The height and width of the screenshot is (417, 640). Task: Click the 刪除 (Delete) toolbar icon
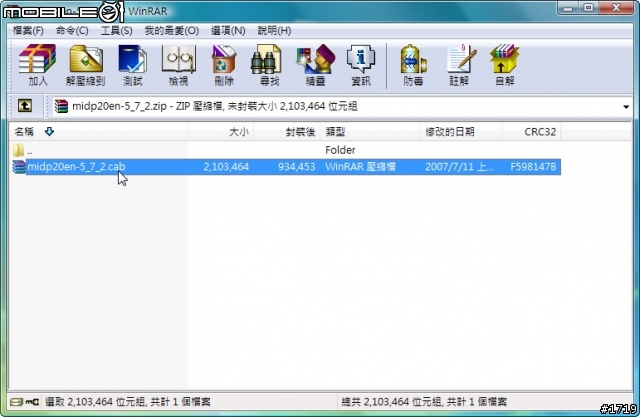tap(224, 65)
